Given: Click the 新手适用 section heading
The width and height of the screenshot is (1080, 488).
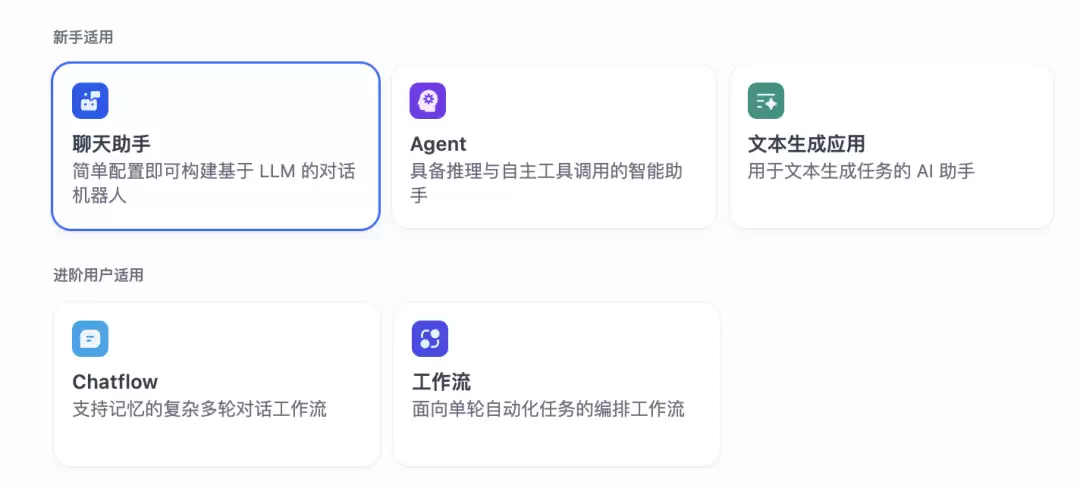Looking at the screenshot, I should coord(83,38).
